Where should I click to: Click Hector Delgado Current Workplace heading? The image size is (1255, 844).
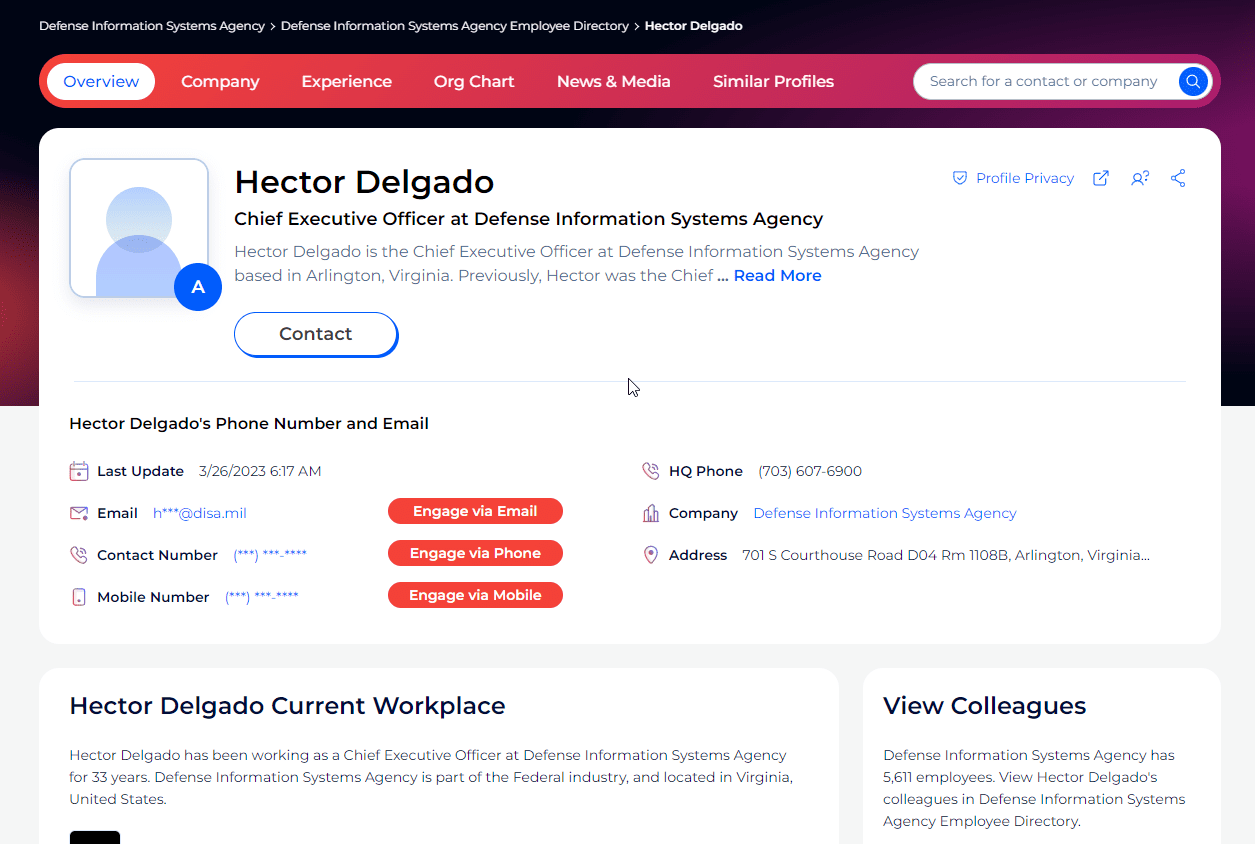coord(287,706)
